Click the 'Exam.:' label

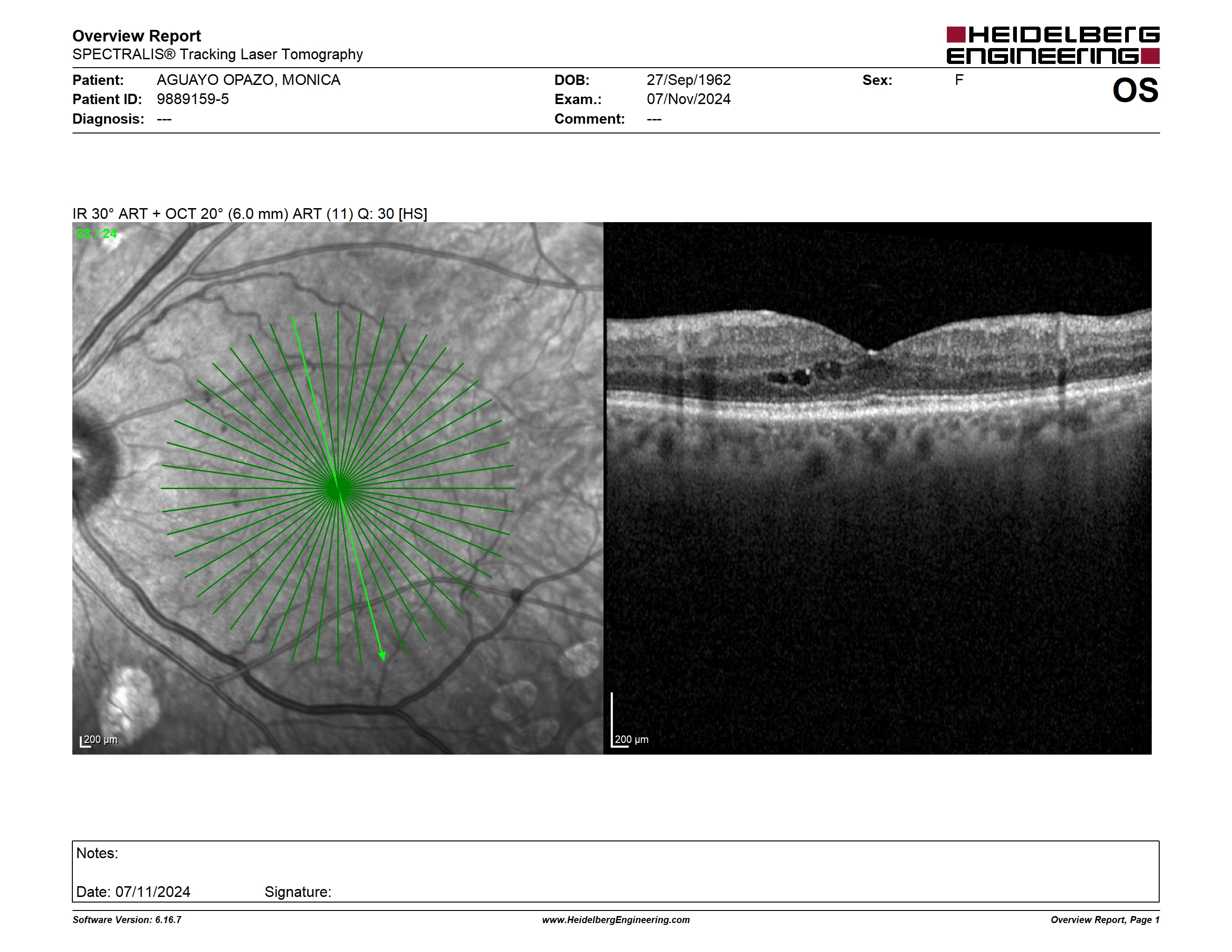point(578,99)
